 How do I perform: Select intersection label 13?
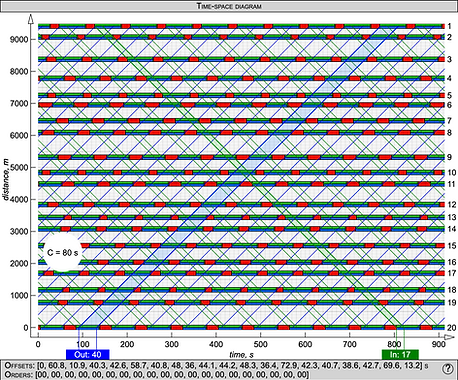pyautogui.click(x=452, y=217)
